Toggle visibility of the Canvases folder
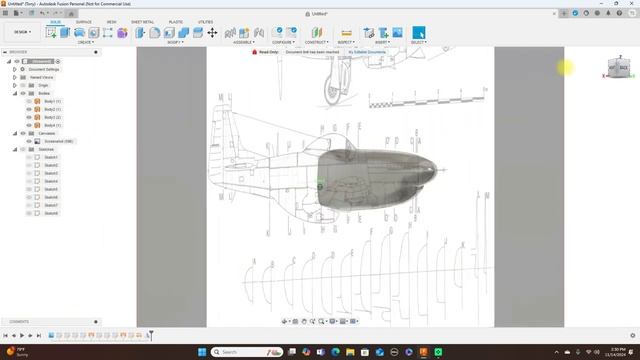 click(x=23, y=133)
